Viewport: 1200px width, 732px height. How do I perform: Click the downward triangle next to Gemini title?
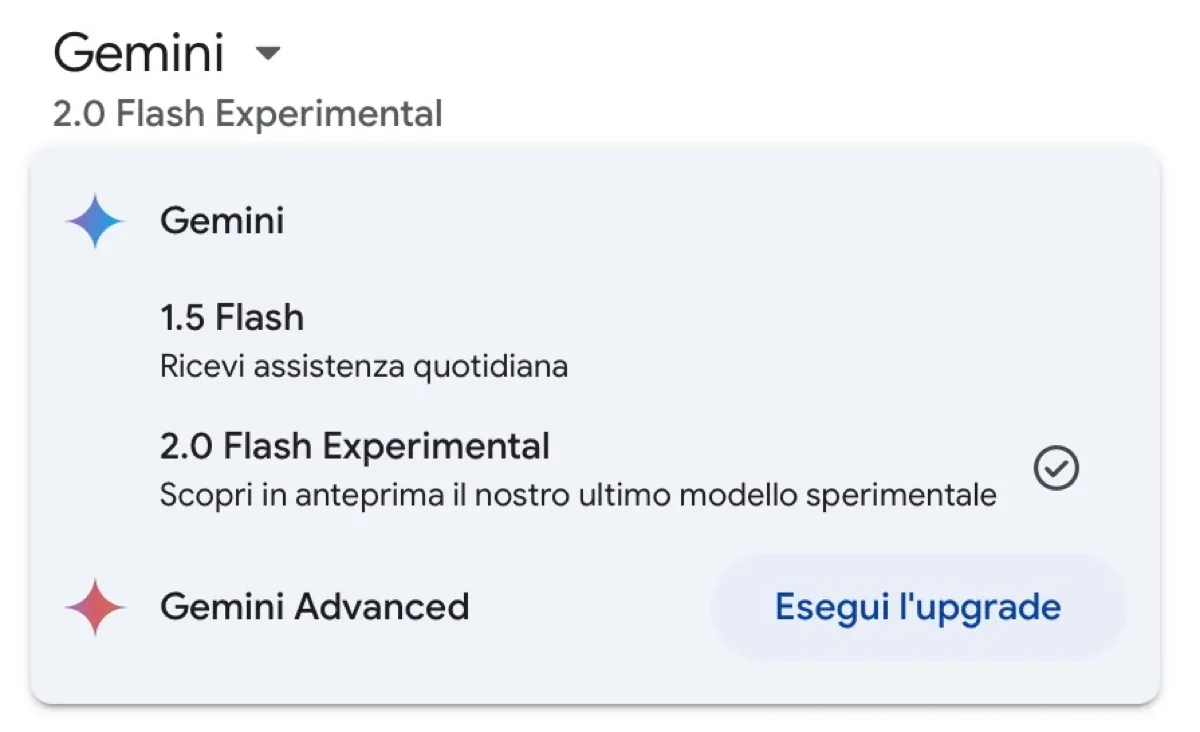pyautogui.click(x=268, y=54)
